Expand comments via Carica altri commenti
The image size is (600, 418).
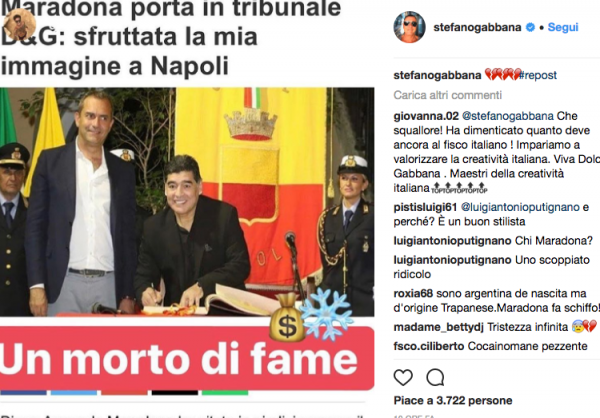[448, 95]
